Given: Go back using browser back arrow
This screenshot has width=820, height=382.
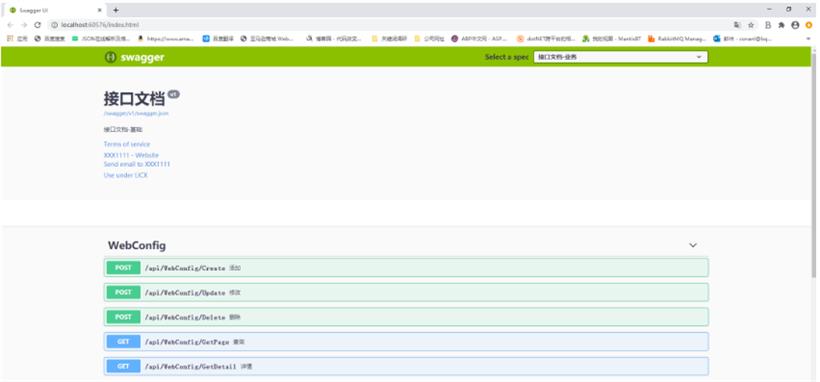Looking at the screenshot, I should (x=10, y=25).
